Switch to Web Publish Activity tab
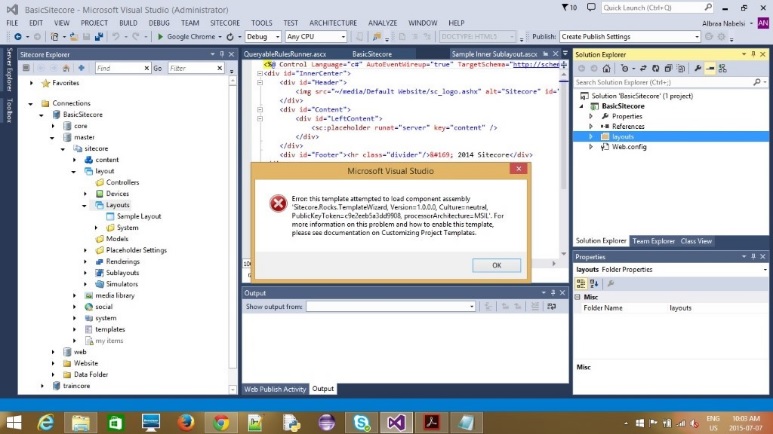The width and height of the screenshot is (773, 434). [275, 389]
